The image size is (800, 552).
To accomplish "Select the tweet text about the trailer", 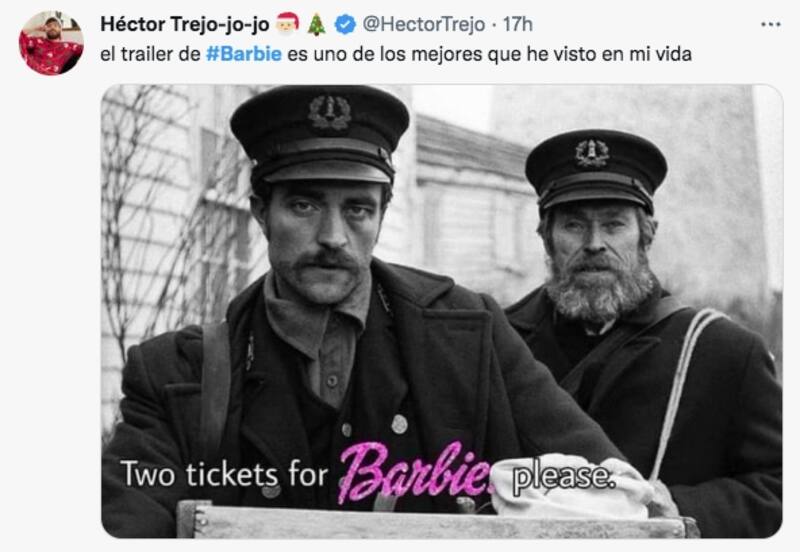I will (396, 54).
